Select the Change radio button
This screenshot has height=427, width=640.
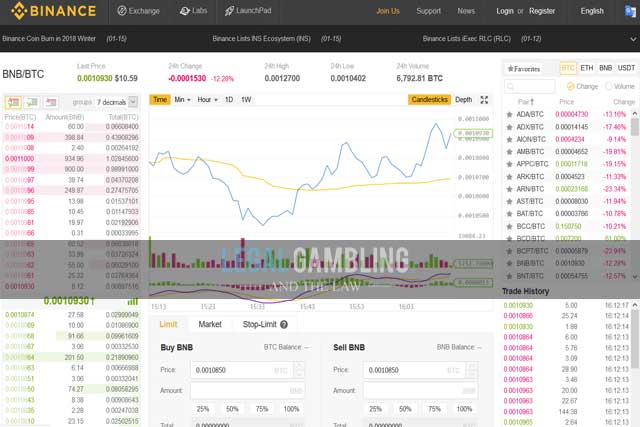571,87
